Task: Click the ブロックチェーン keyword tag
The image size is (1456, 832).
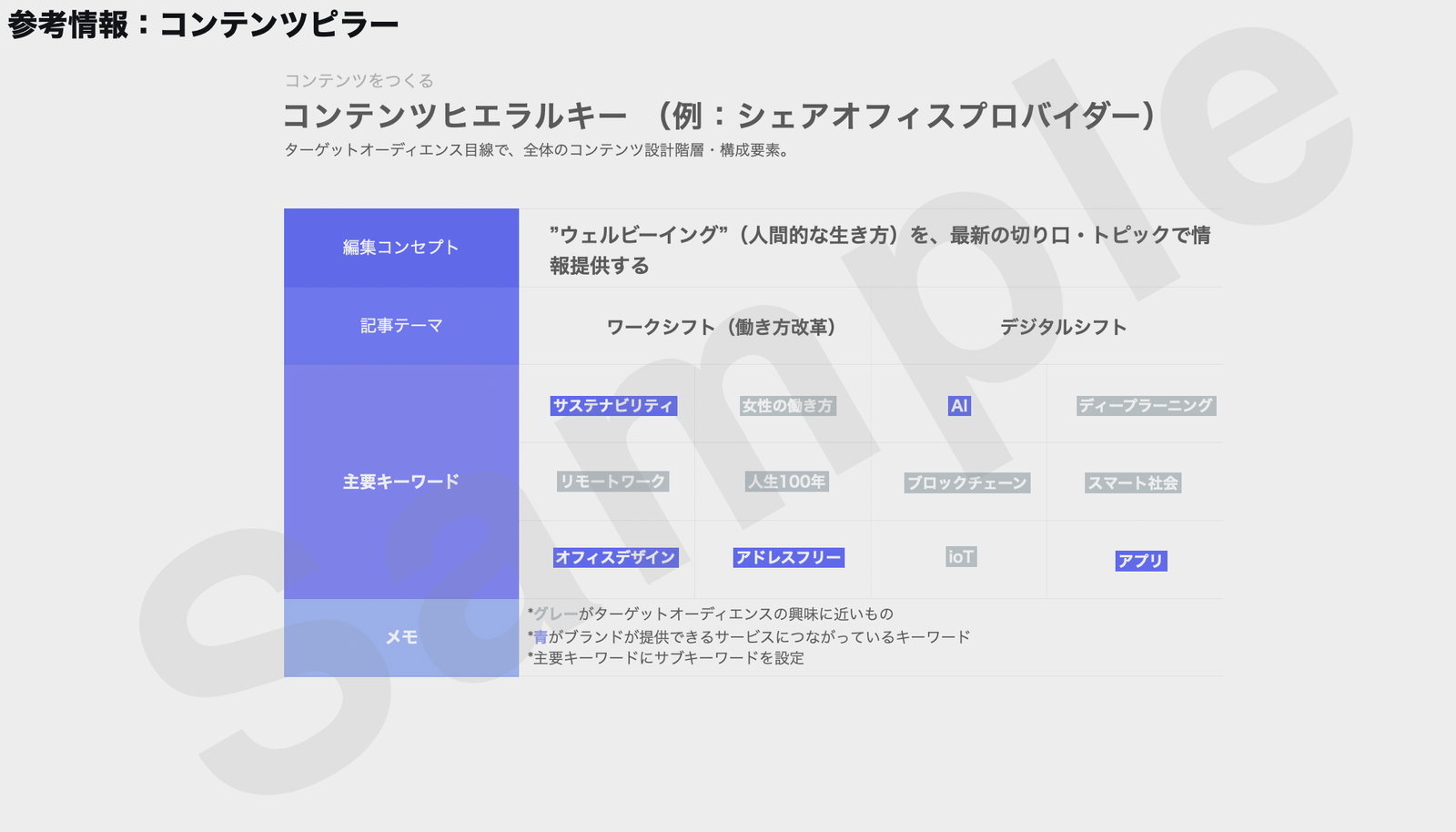Action: point(966,483)
